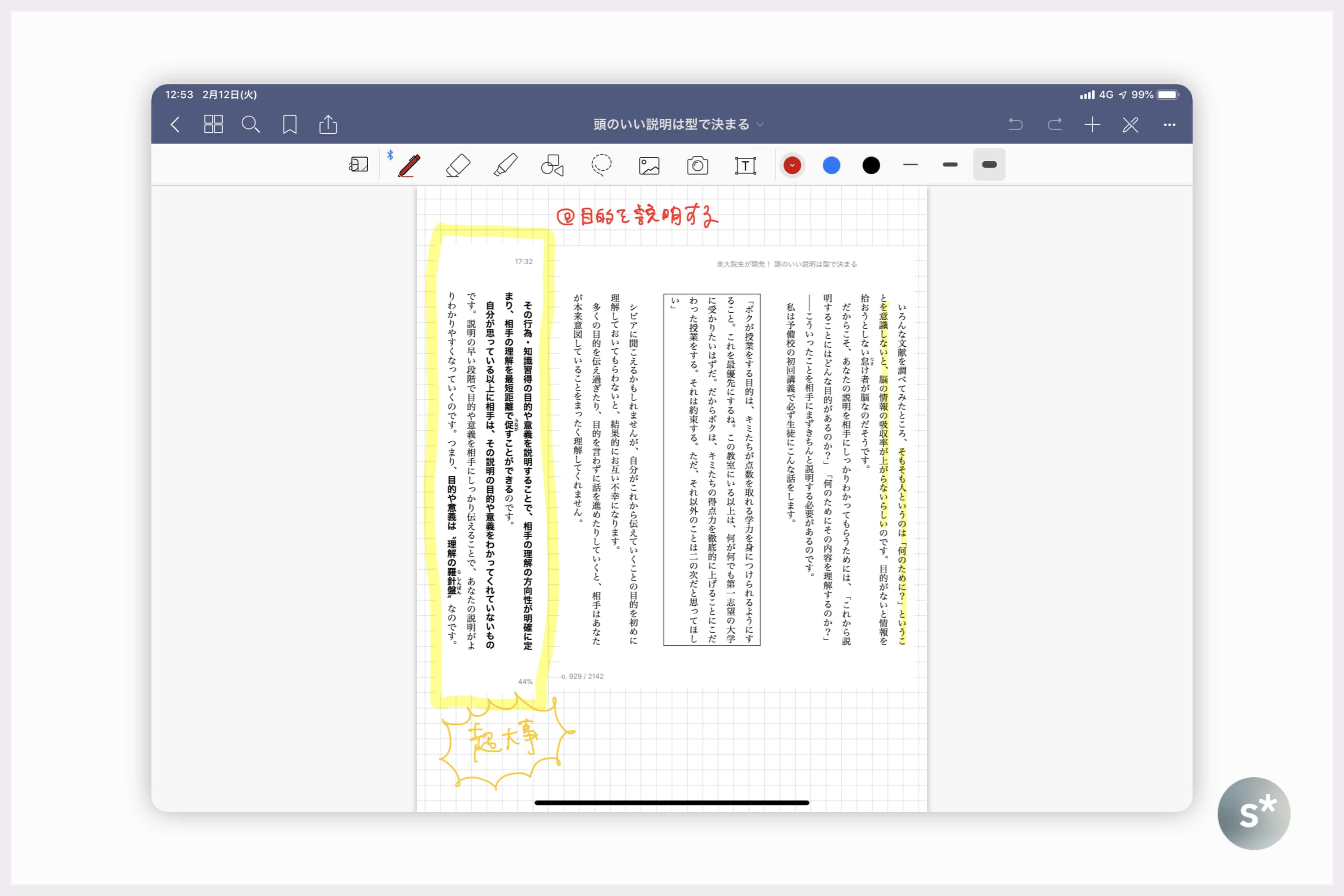Tap the bottom home indicator bar
This screenshot has width=1344, height=896.
672,803
